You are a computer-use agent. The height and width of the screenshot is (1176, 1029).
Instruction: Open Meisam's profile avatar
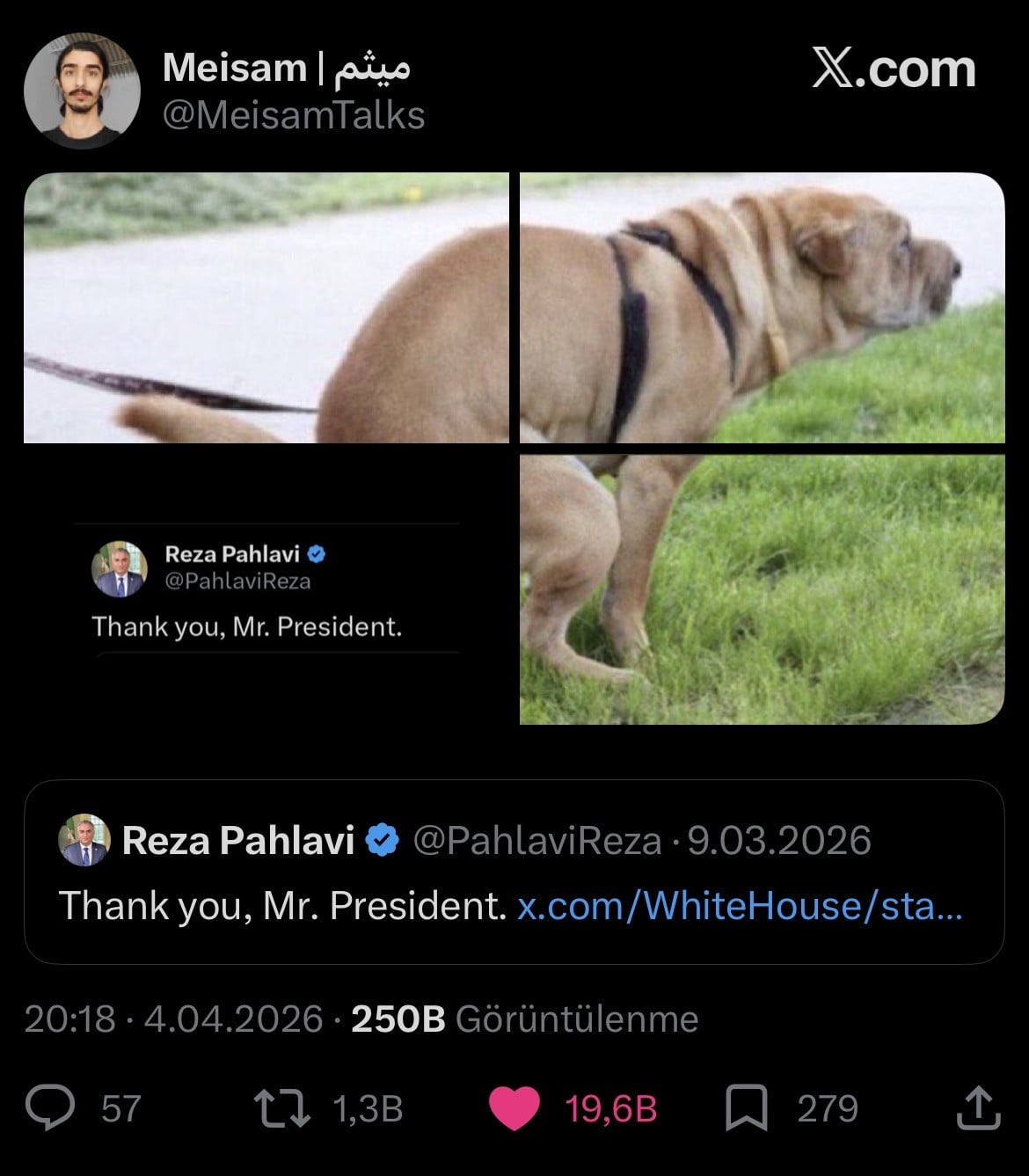[82, 91]
